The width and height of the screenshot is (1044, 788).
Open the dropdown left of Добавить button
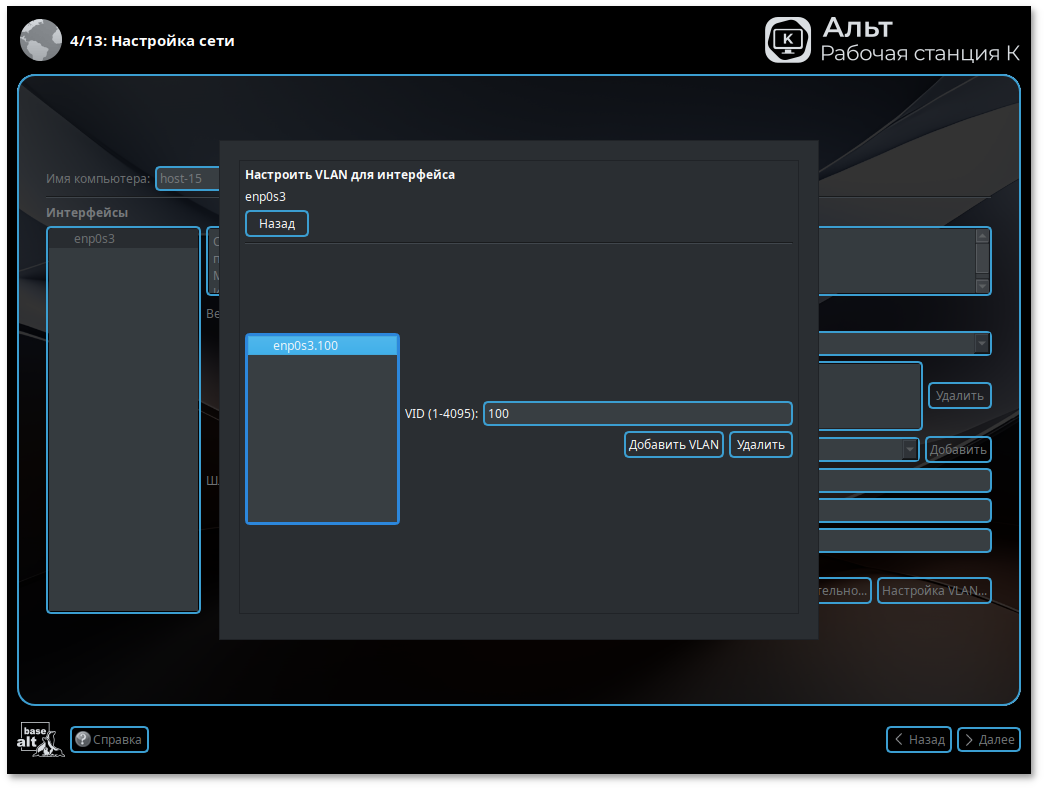910,450
